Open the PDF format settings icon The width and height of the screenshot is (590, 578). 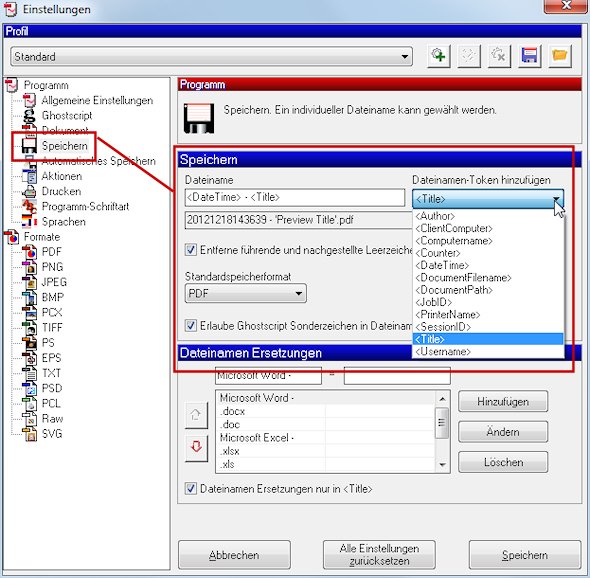29,252
